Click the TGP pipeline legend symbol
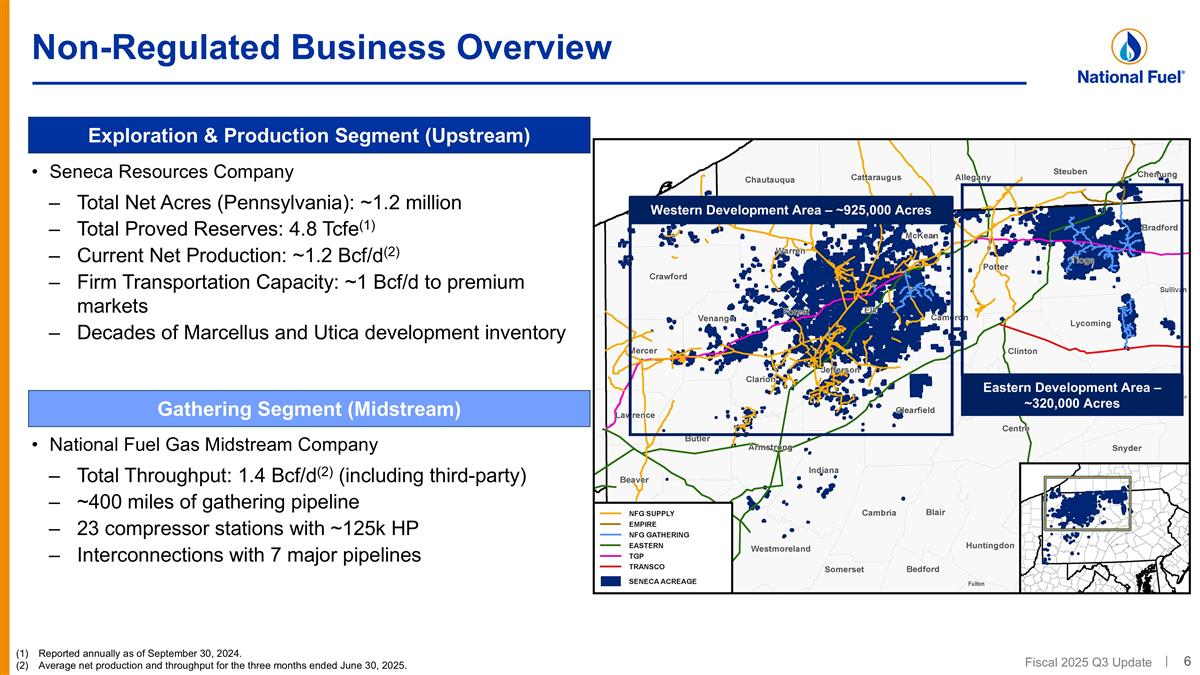Image resolution: width=1200 pixels, height=675 pixels. pyautogui.click(x=610, y=555)
